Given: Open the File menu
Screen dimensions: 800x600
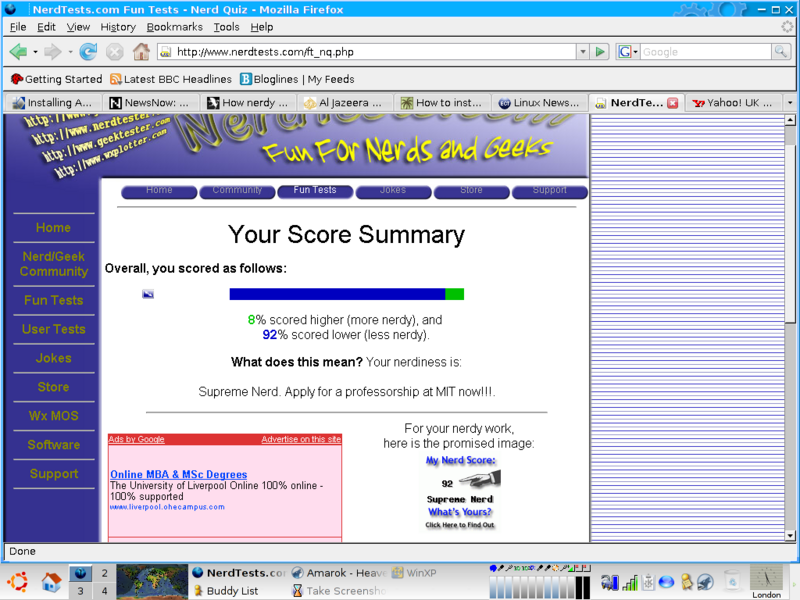Looking at the screenshot, I should (x=18, y=27).
